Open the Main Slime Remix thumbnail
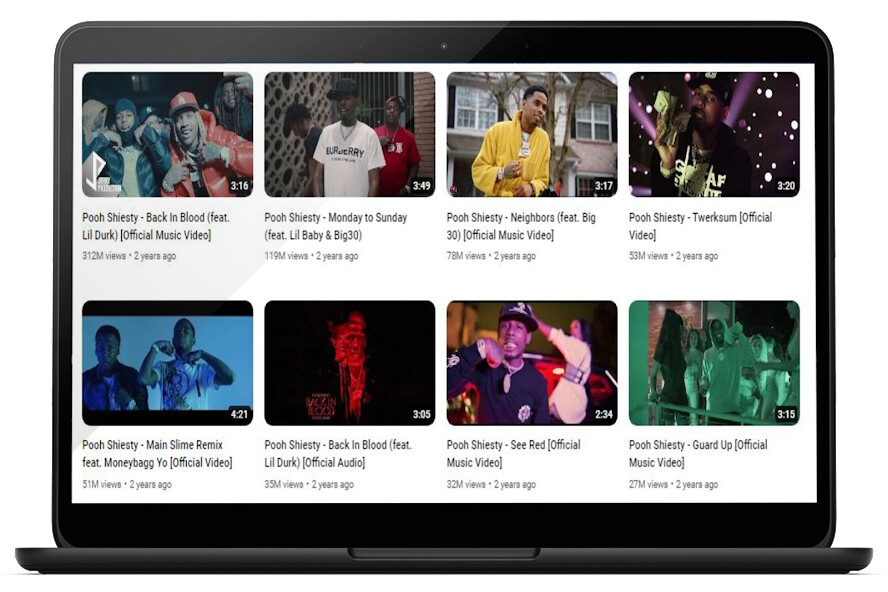 [x=167, y=363]
